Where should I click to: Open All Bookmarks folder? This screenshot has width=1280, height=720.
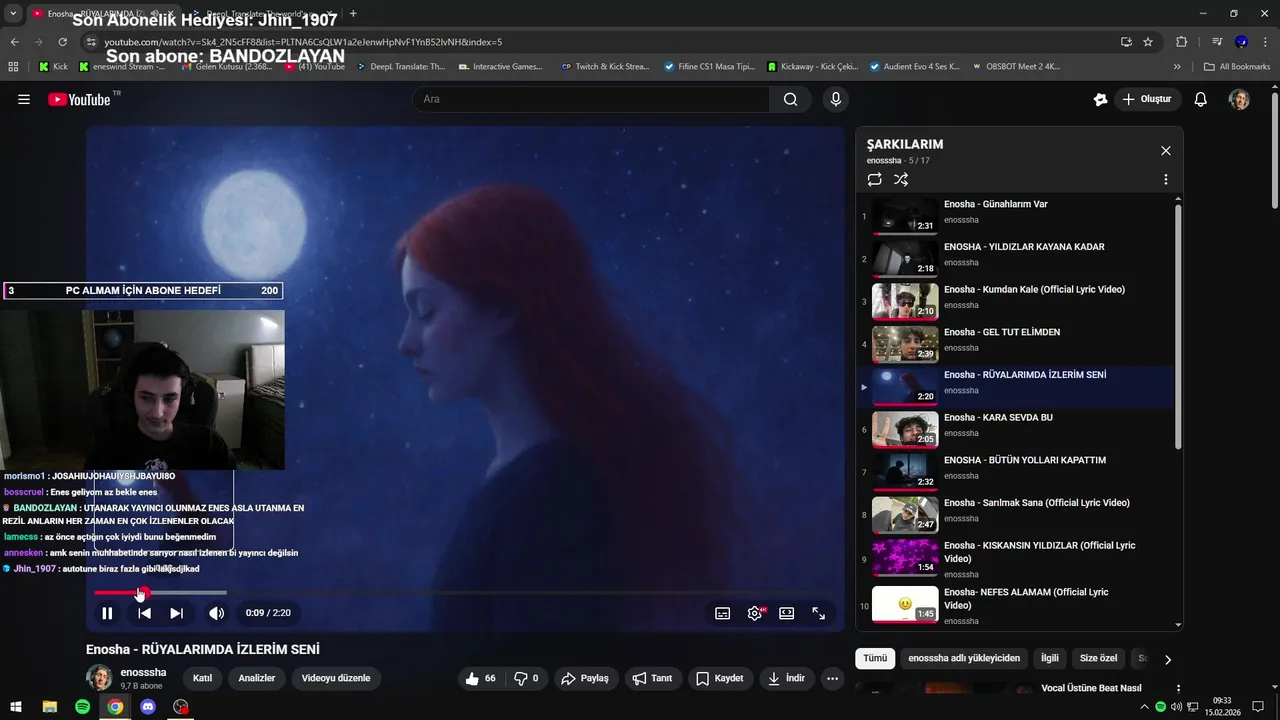1237,67
